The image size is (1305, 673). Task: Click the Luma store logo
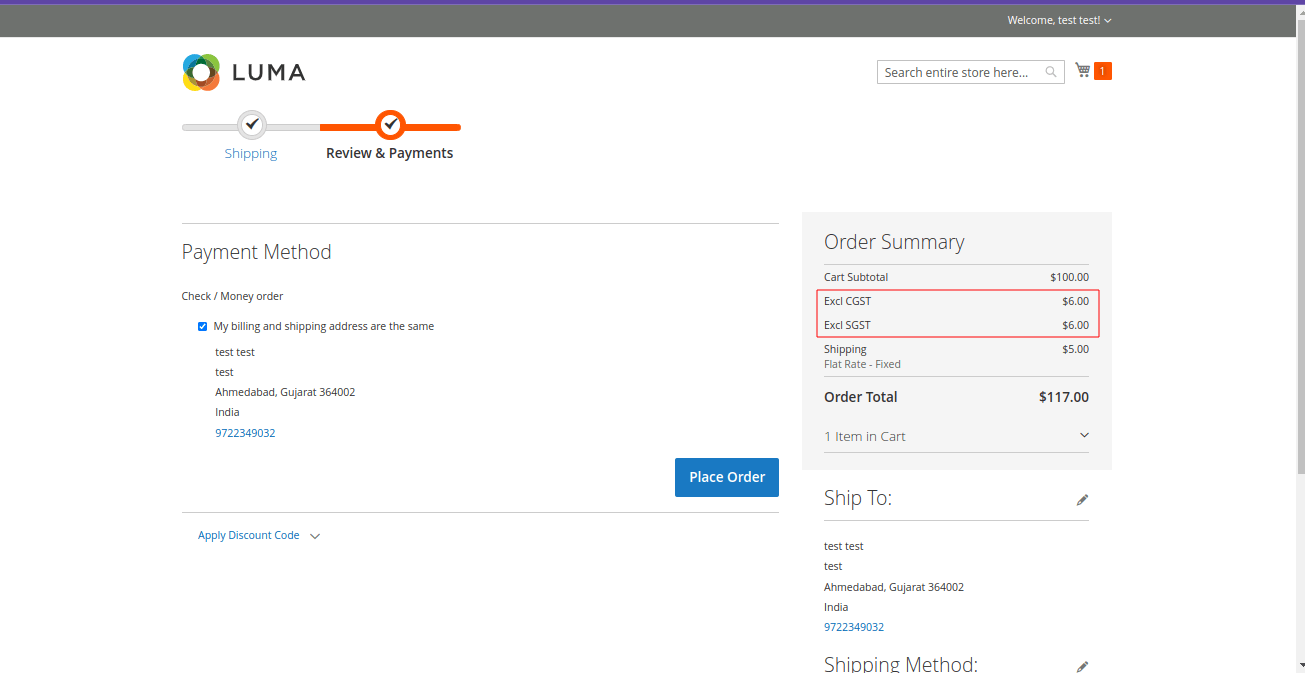243,72
